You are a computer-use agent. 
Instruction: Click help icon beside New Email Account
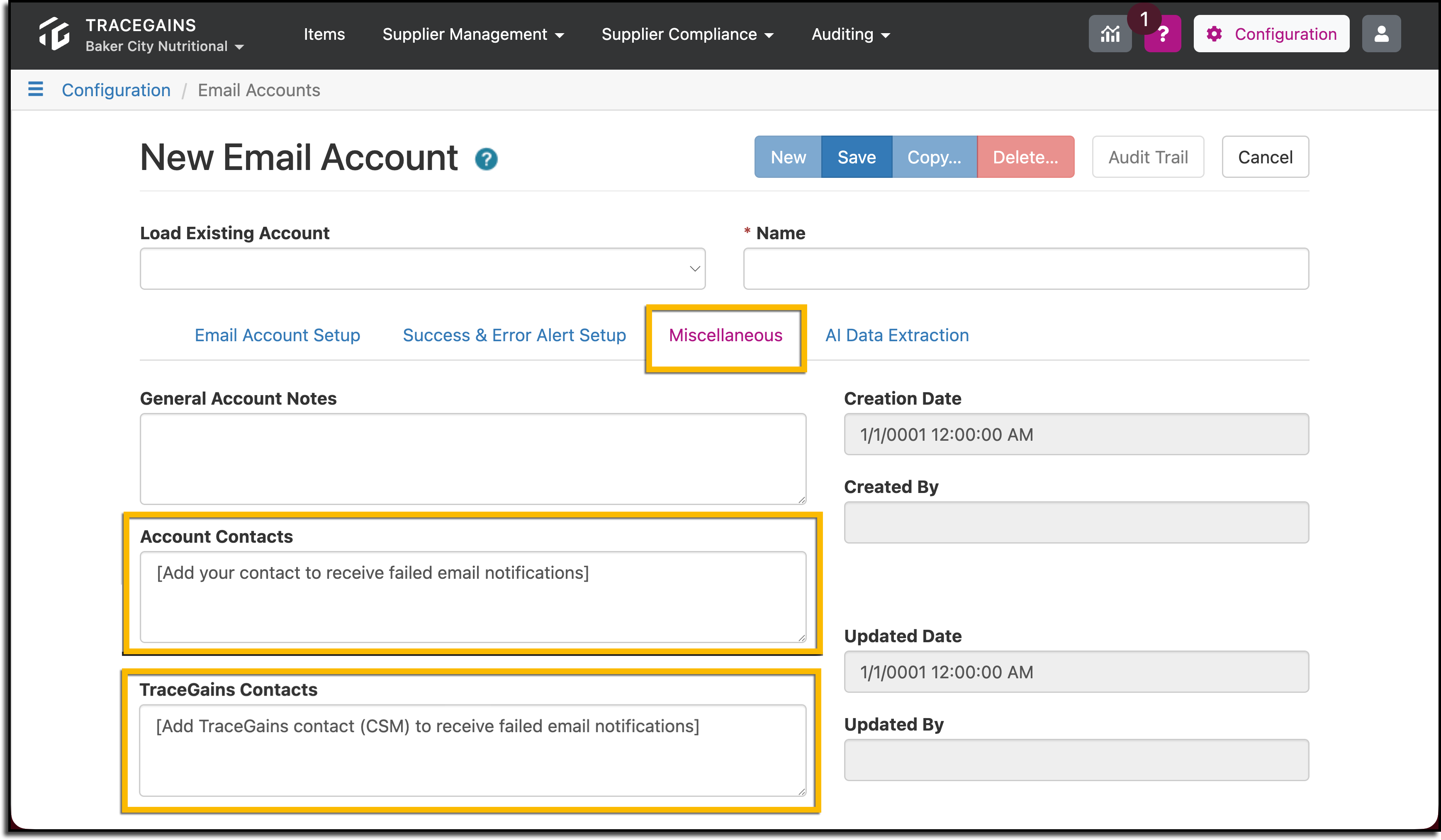tap(486, 159)
